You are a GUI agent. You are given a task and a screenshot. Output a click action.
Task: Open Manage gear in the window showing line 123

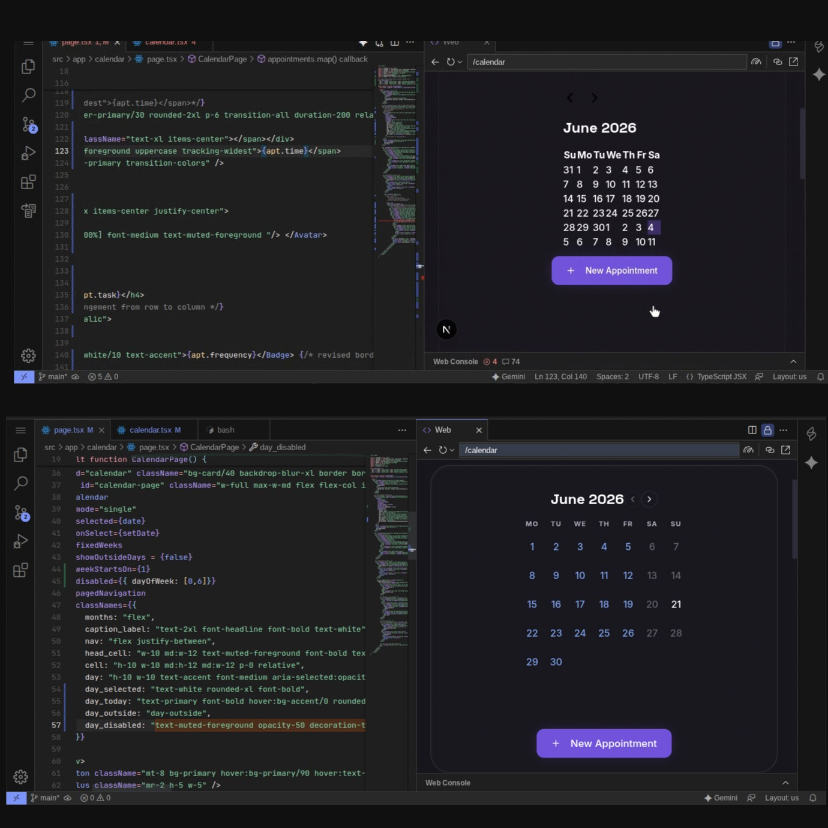click(x=29, y=355)
